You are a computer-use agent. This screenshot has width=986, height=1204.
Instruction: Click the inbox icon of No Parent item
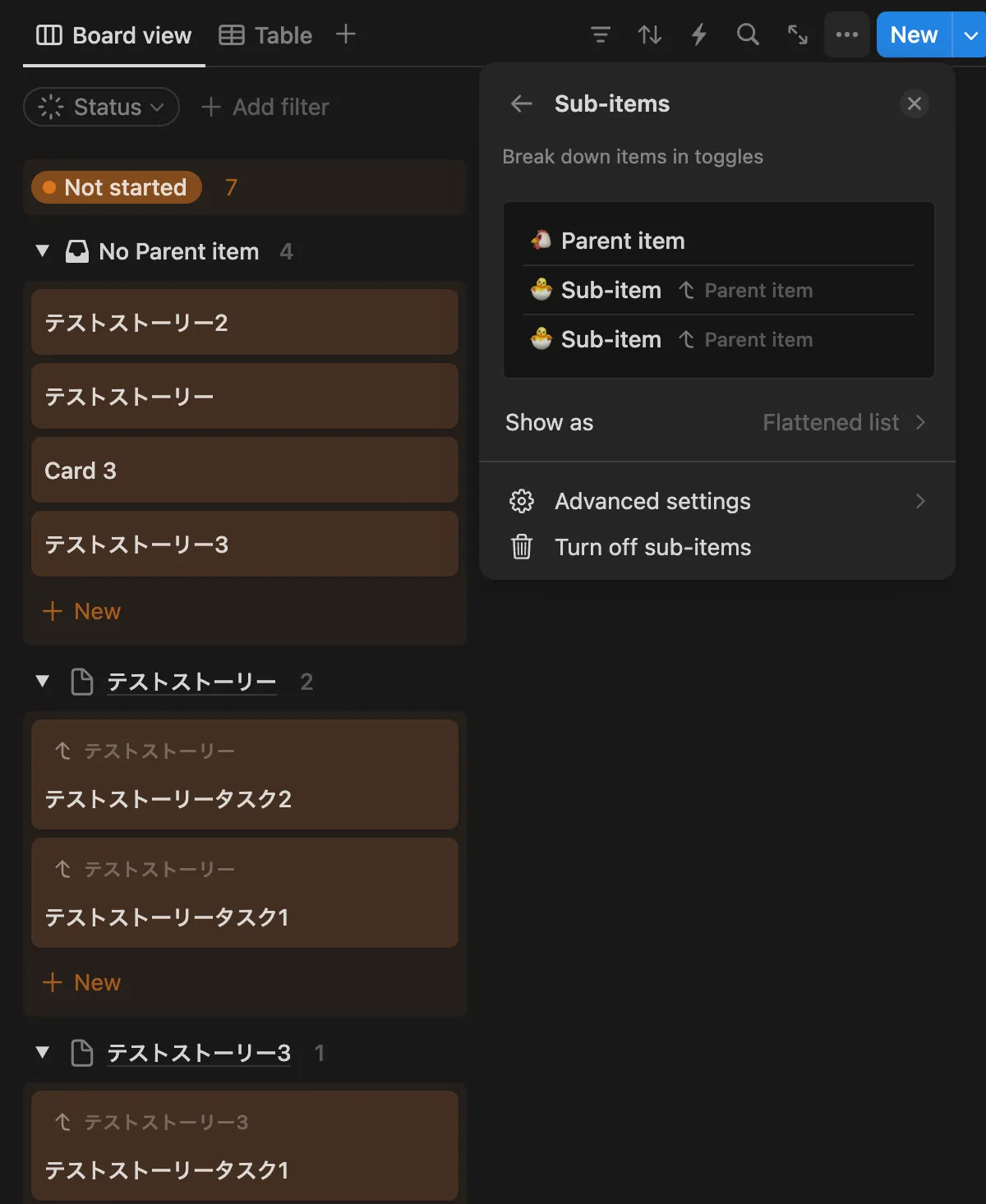point(77,251)
